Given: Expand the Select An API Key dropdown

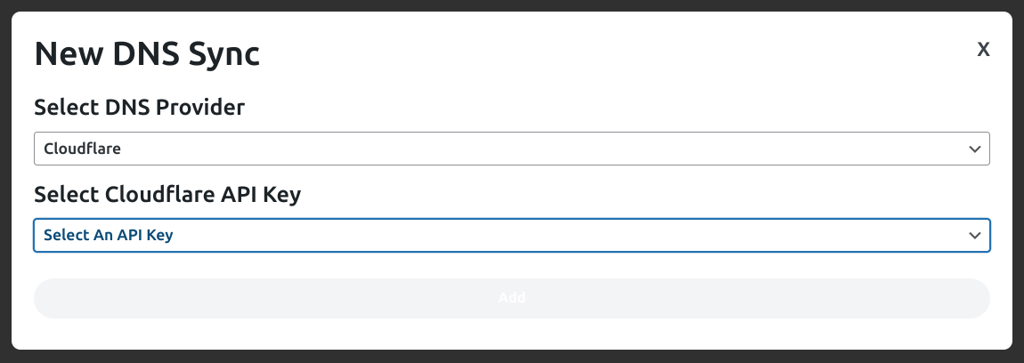Looking at the screenshot, I should click(x=512, y=235).
